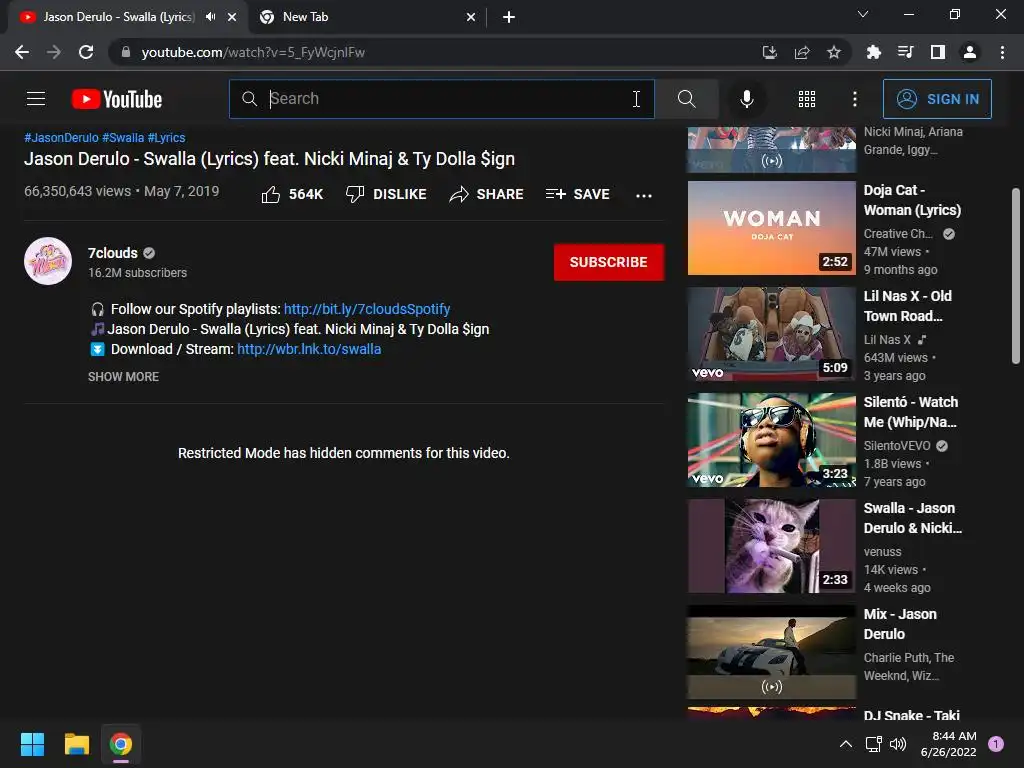Viewport: 1024px width, 768px height.
Task: Open the taskbar clock 8:44 AM
Action: point(948,744)
